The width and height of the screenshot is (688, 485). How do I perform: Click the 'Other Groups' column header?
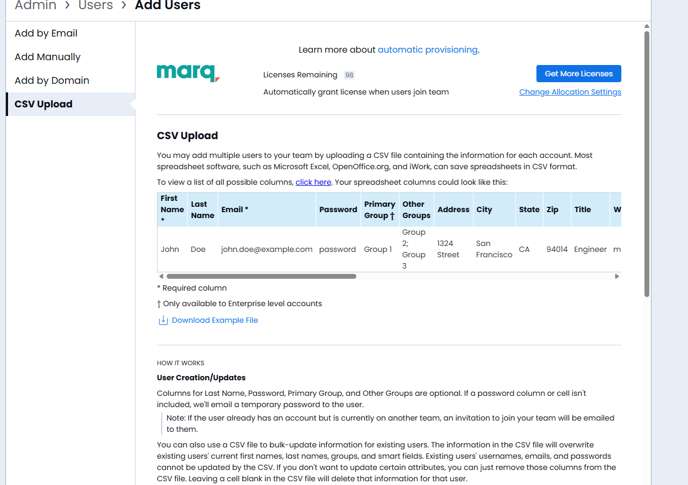[416, 209]
